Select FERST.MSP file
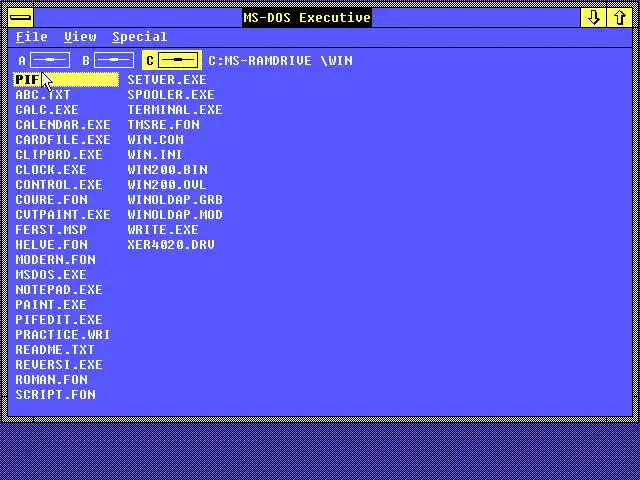Screen dimensions: 640x480 click(51, 229)
